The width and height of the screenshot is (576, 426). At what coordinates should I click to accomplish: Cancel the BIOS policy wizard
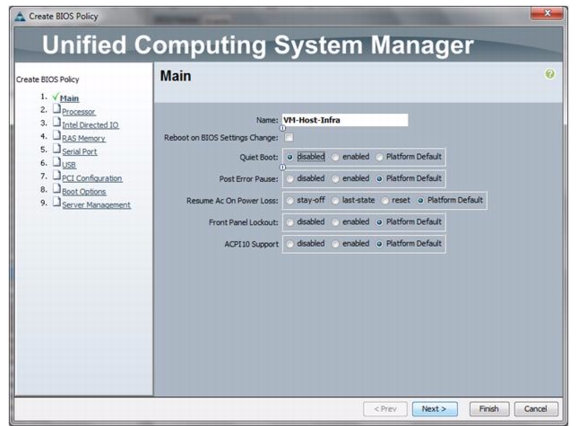(x=536, y=409)
